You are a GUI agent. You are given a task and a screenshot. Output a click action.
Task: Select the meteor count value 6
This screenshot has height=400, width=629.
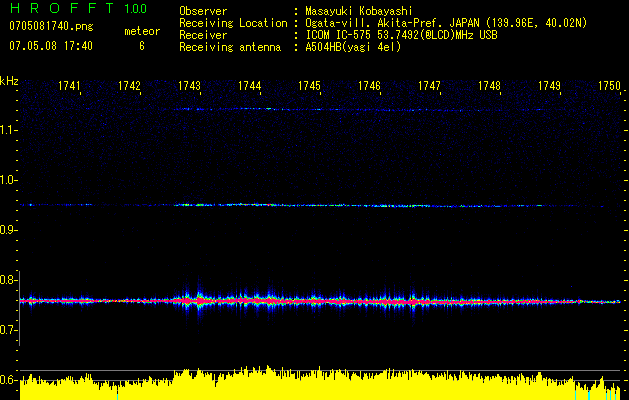click(141, 46)
